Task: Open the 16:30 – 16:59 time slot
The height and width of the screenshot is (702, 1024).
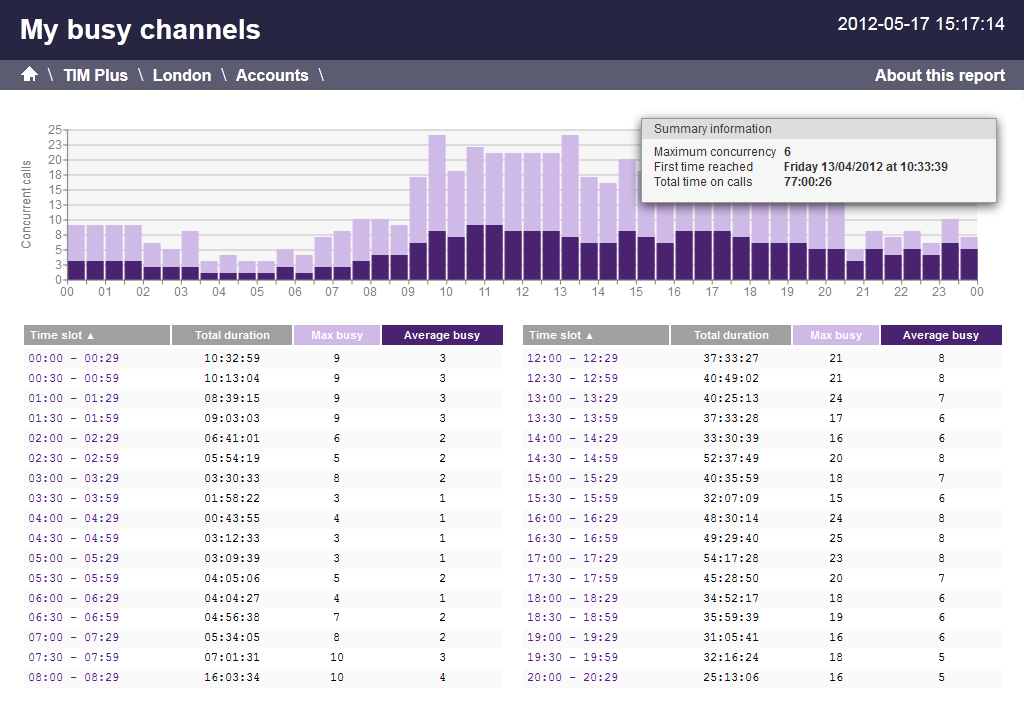Action: click(x=573, y=538)
